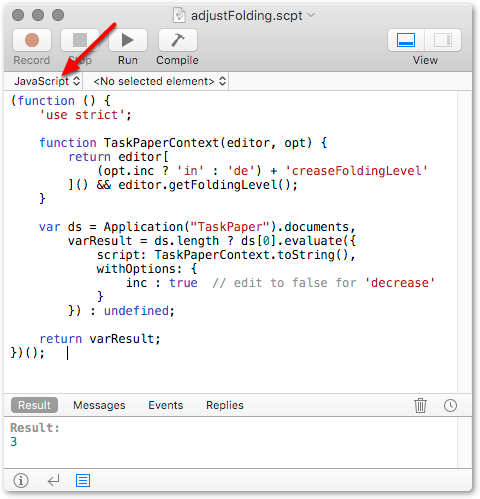This screenshot has width=480, height=499.
Task: Toggle the right sidebar library view
Action: (443, 40)
